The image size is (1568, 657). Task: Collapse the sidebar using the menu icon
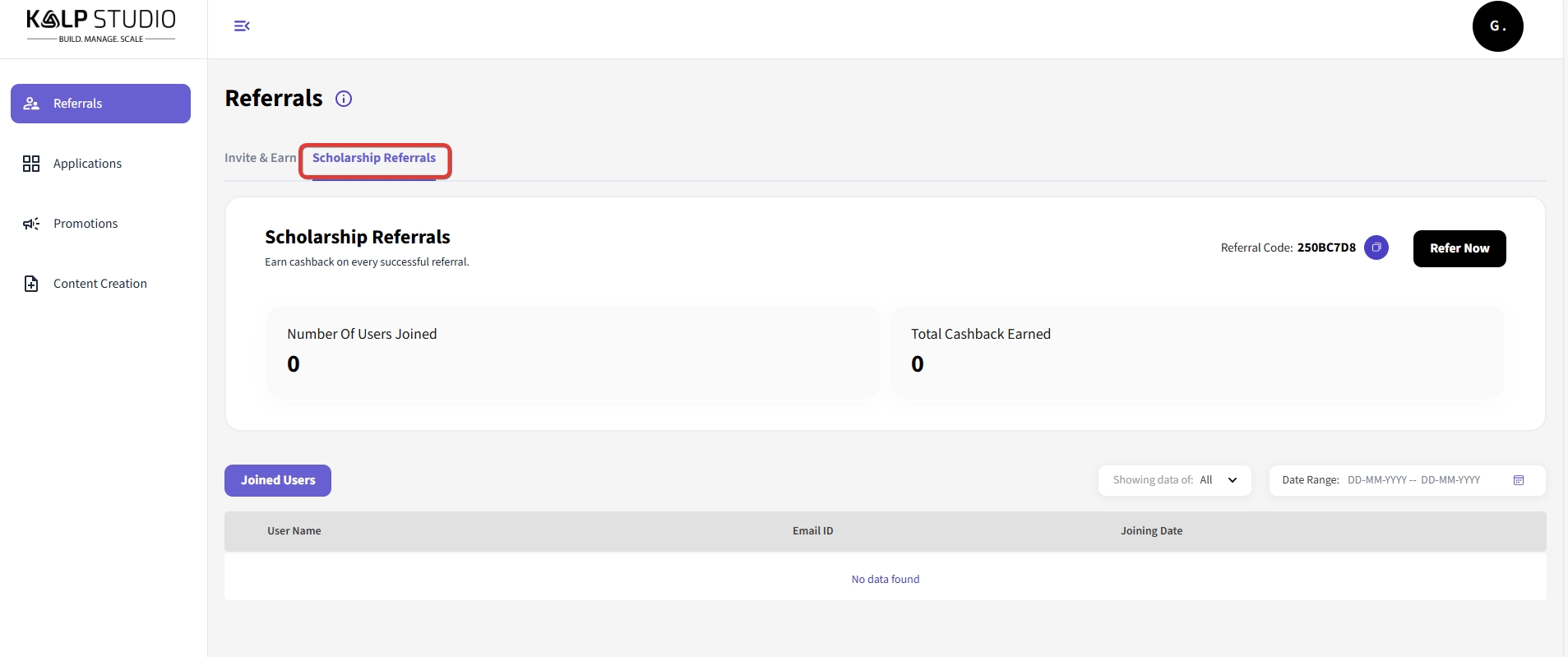pos(242,26)
